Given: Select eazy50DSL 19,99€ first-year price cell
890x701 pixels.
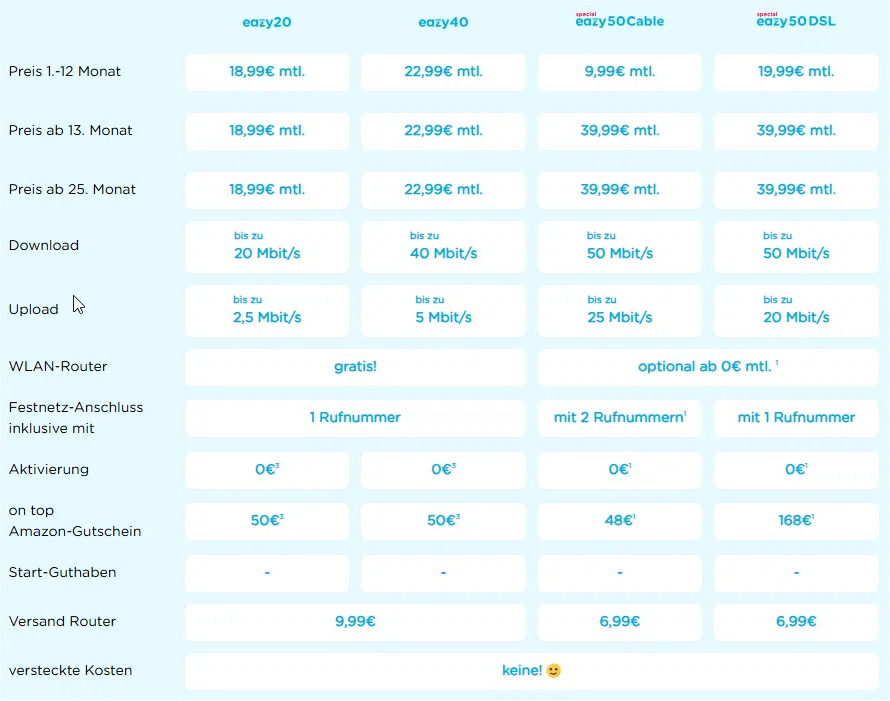Looking at the screenshot, I should [795, 72].
